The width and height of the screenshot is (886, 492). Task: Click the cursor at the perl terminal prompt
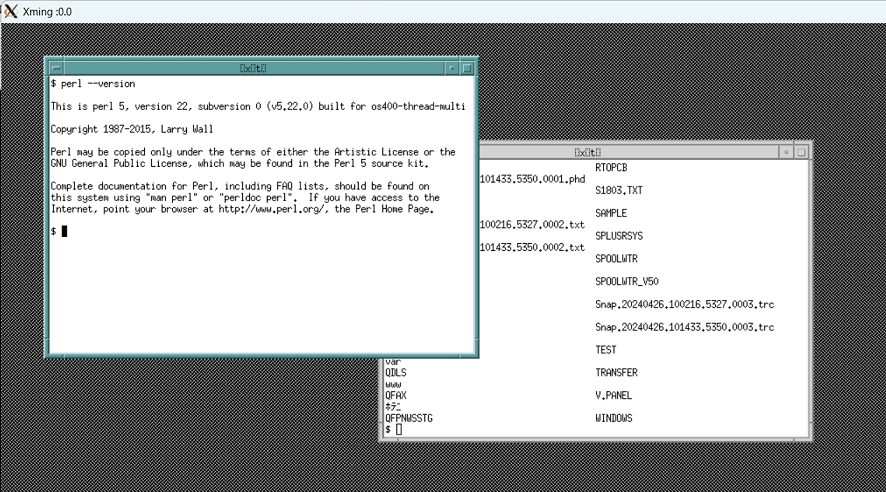64,231
